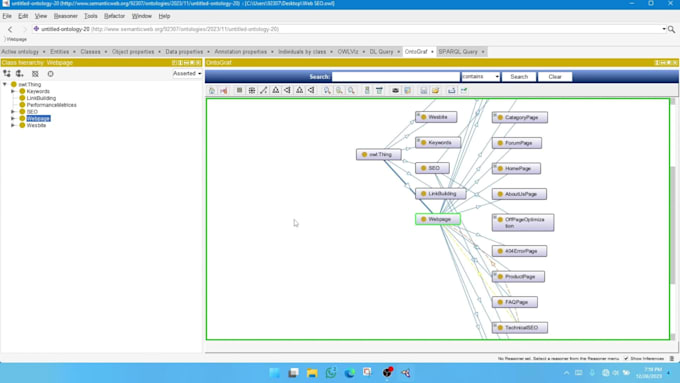
Task: Apply the grid layout using the gray square icon
Action: 239,90
